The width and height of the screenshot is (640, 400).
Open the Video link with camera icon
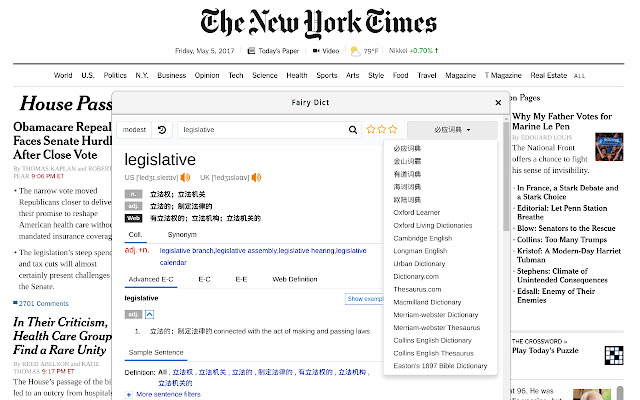(x=326, y=51)
